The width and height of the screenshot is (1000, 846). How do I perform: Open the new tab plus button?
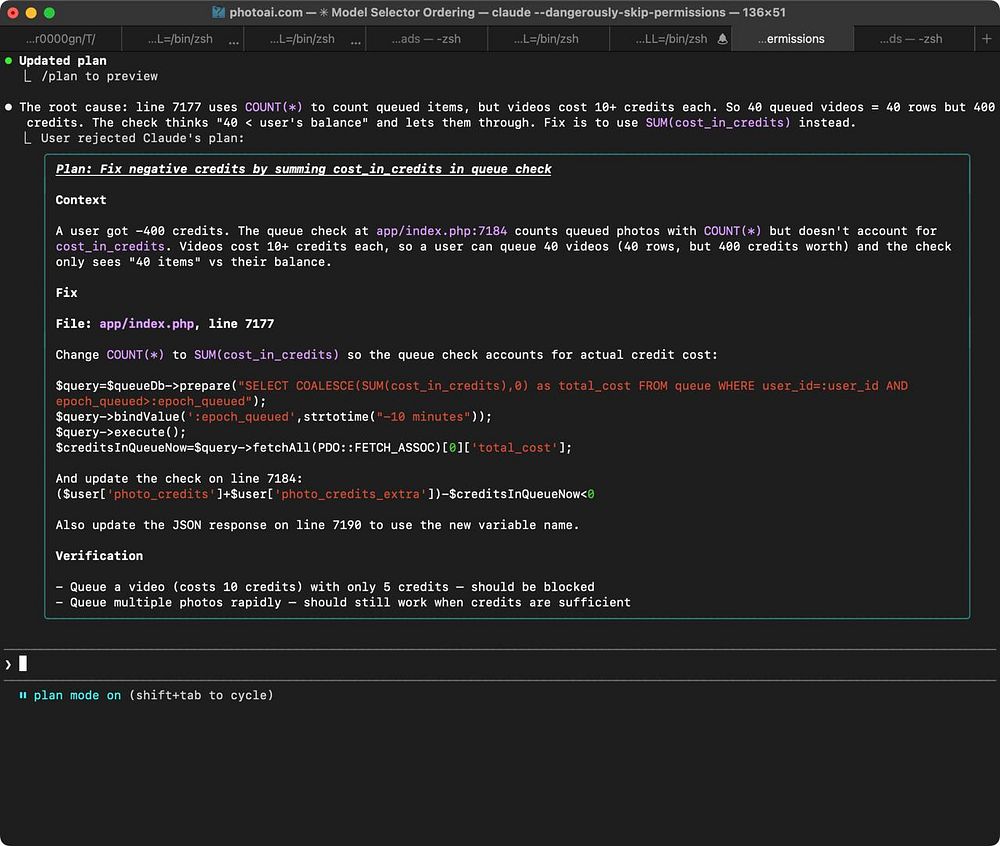[x=986, y=39]
